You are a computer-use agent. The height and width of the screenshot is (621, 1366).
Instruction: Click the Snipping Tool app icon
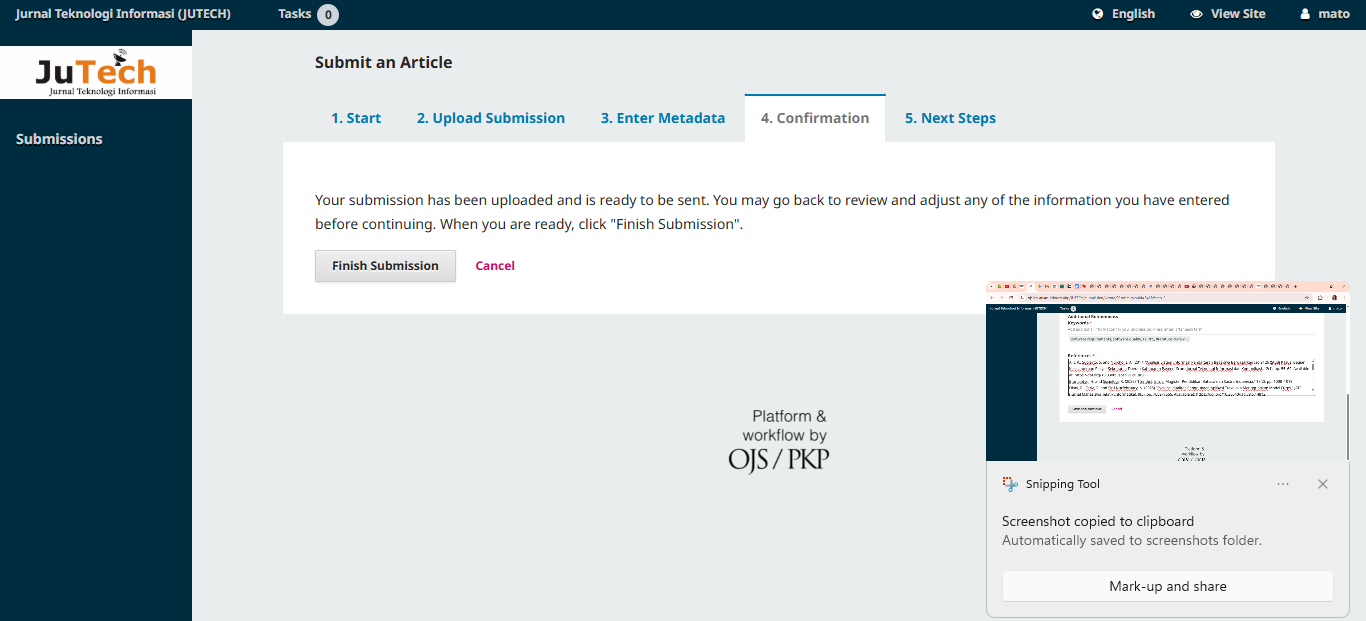pyautogui.click(x=1010, y=484)
